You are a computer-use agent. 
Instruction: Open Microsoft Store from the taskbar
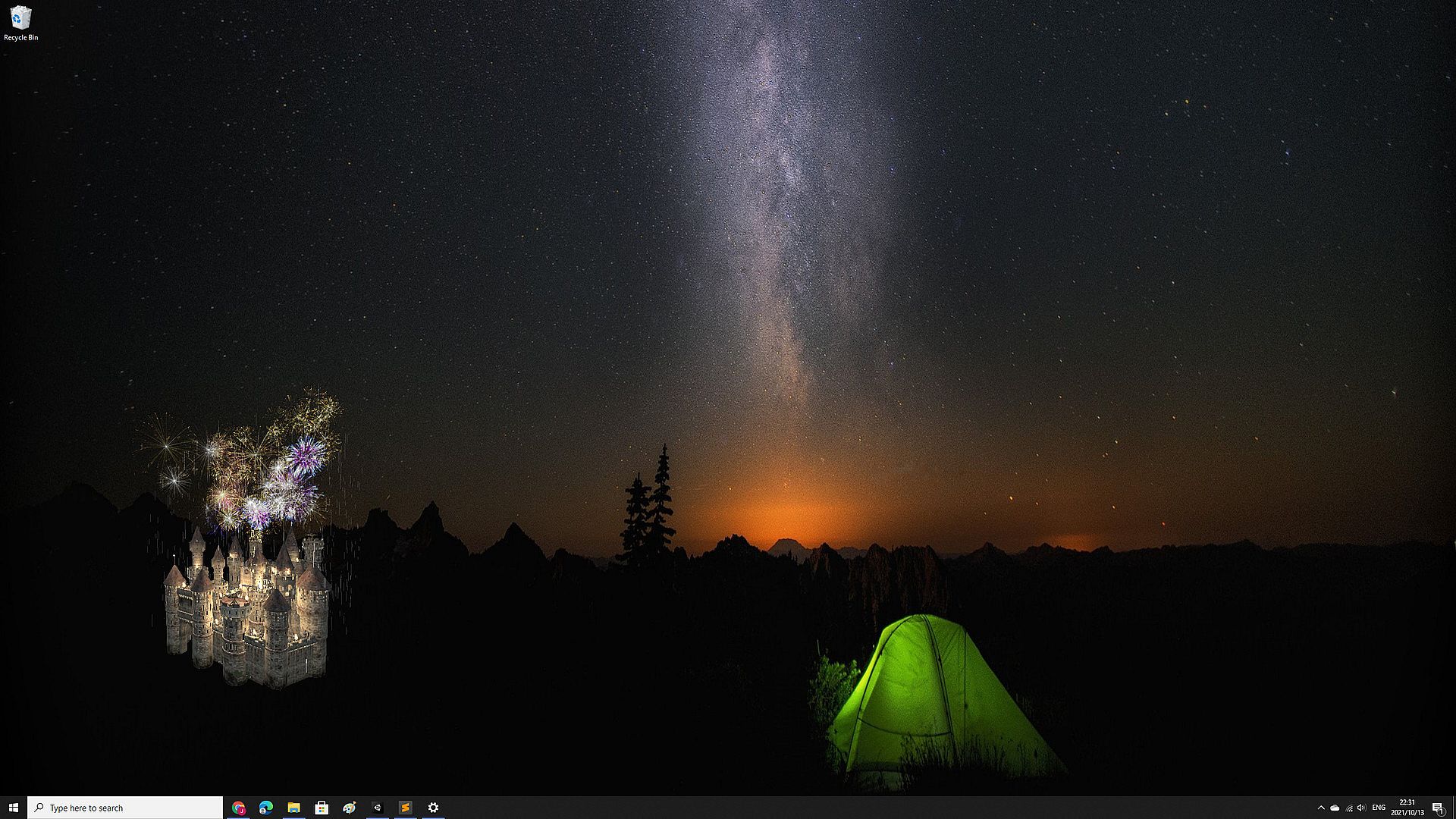coord(322,808)
